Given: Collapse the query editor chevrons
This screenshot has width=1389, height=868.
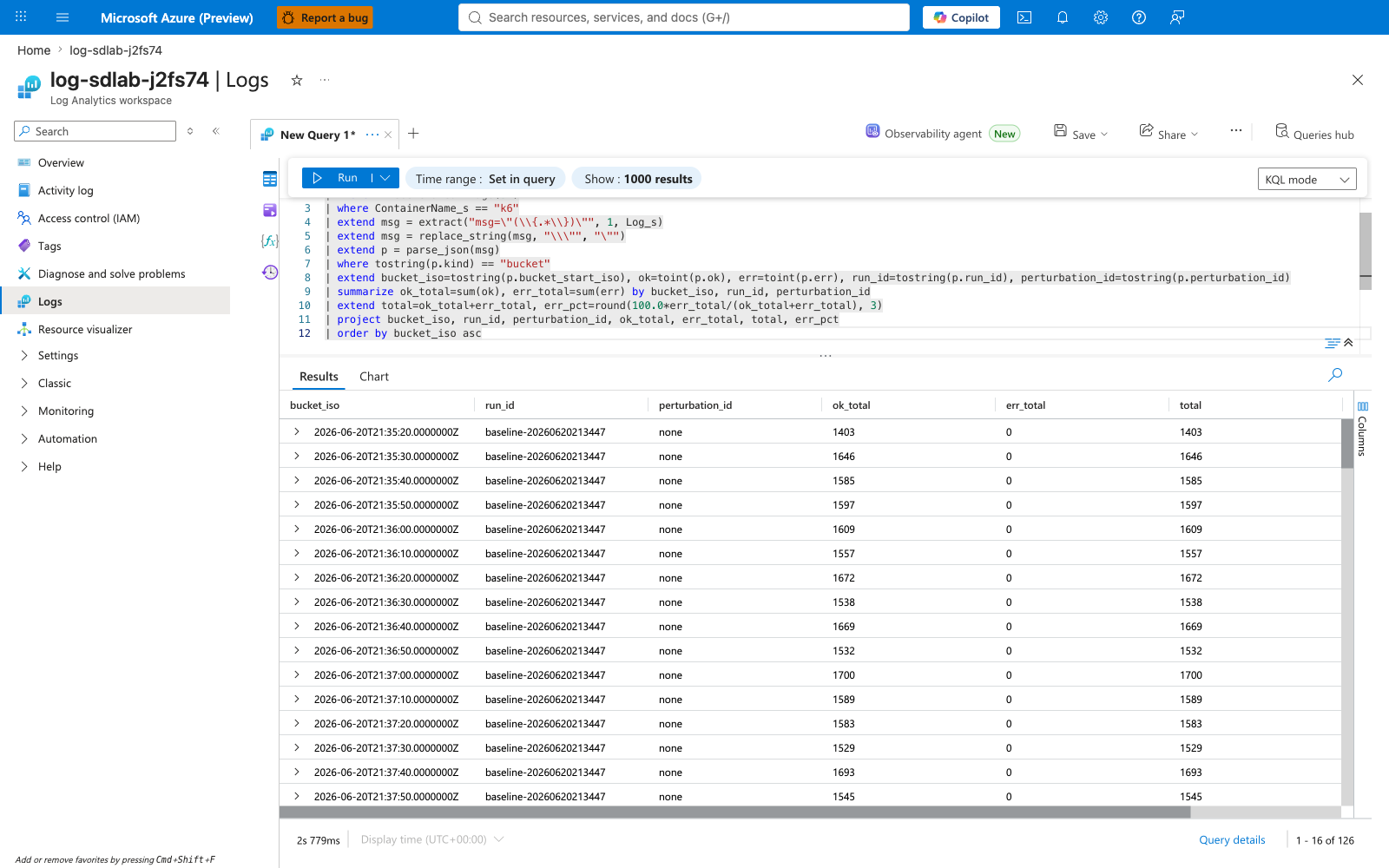Looking at the screenshot, I should click(1348, 343).
